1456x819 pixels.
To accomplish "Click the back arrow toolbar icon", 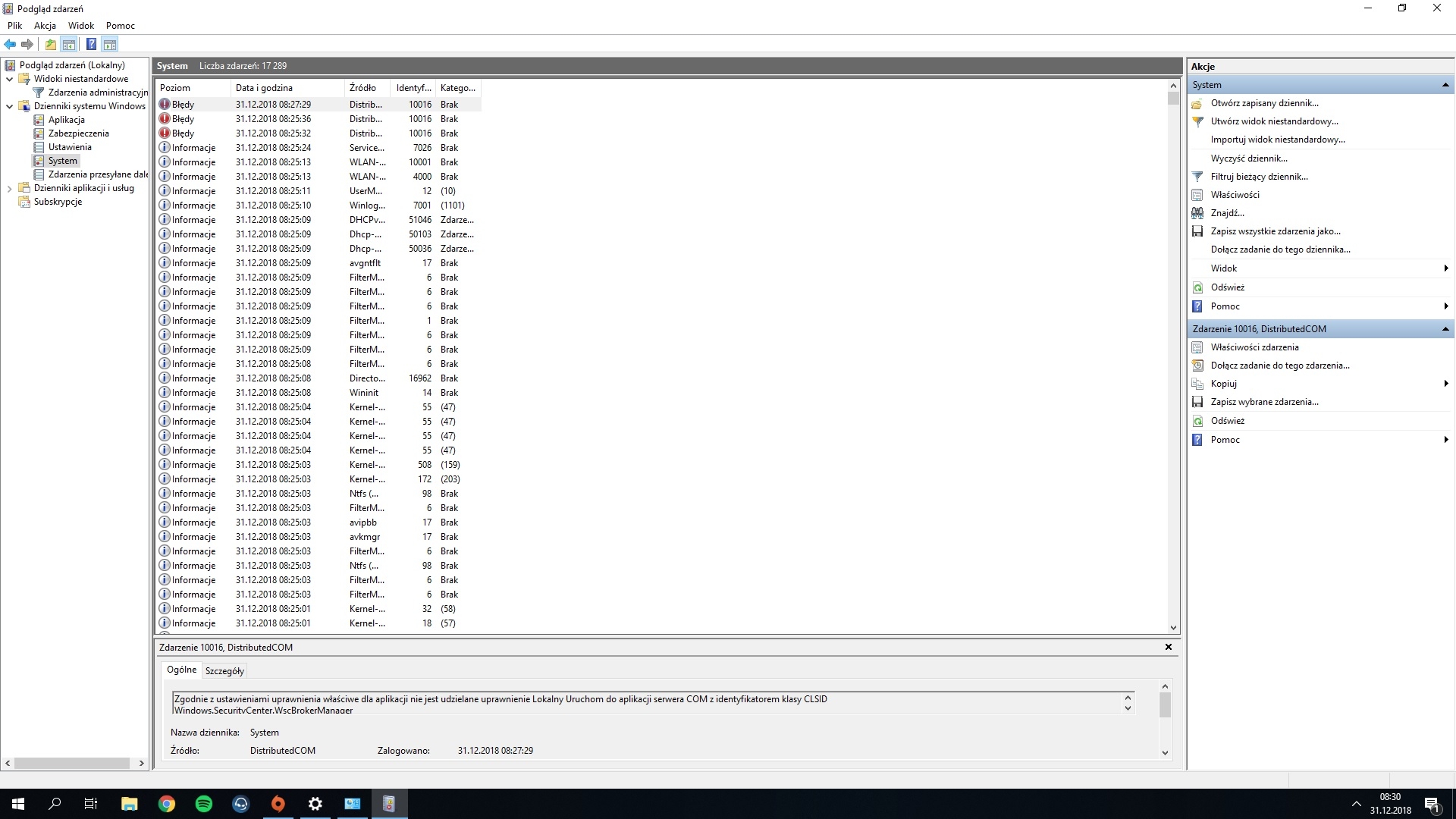I will click(x=10, y=44).
